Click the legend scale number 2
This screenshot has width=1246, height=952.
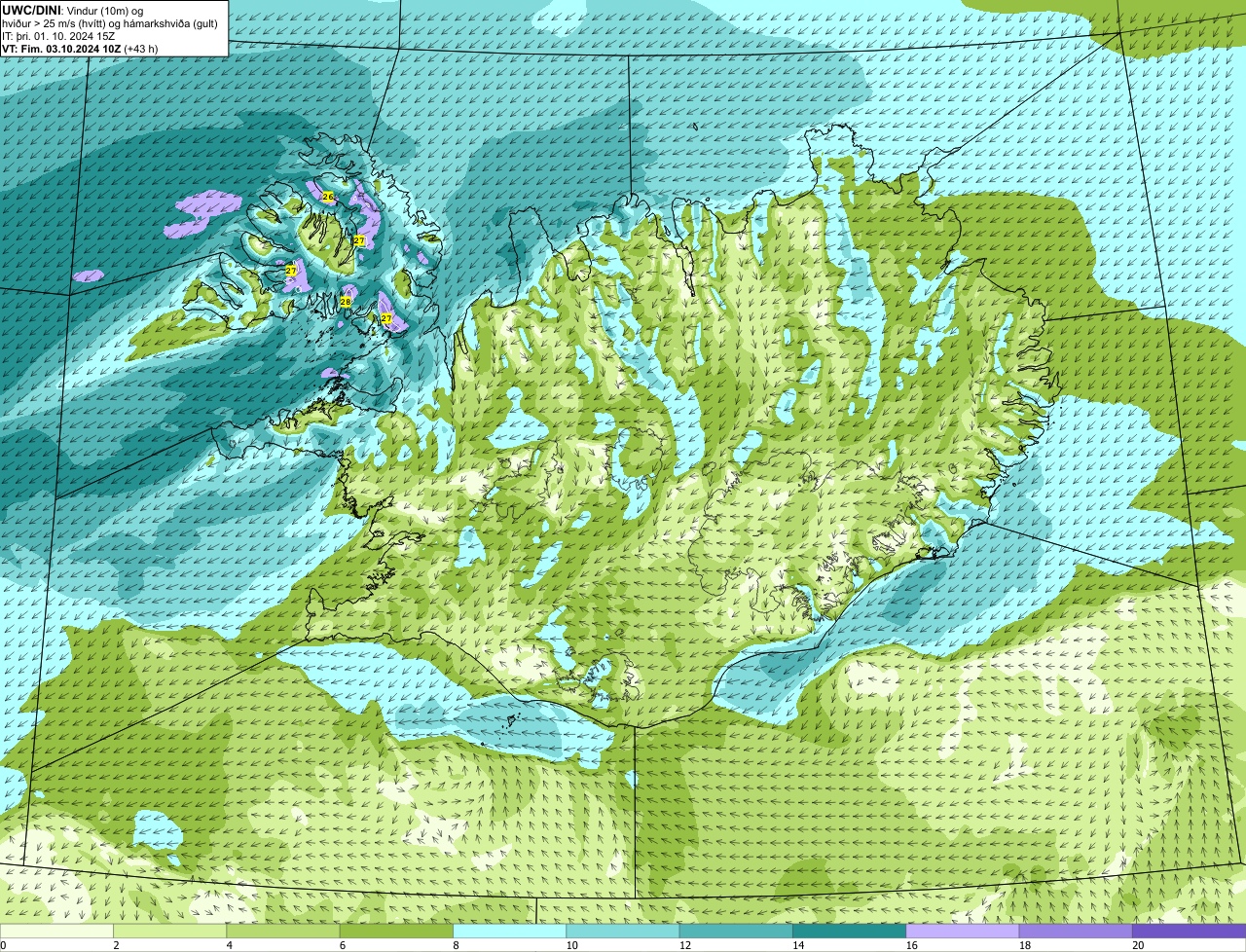pos(116,945)
